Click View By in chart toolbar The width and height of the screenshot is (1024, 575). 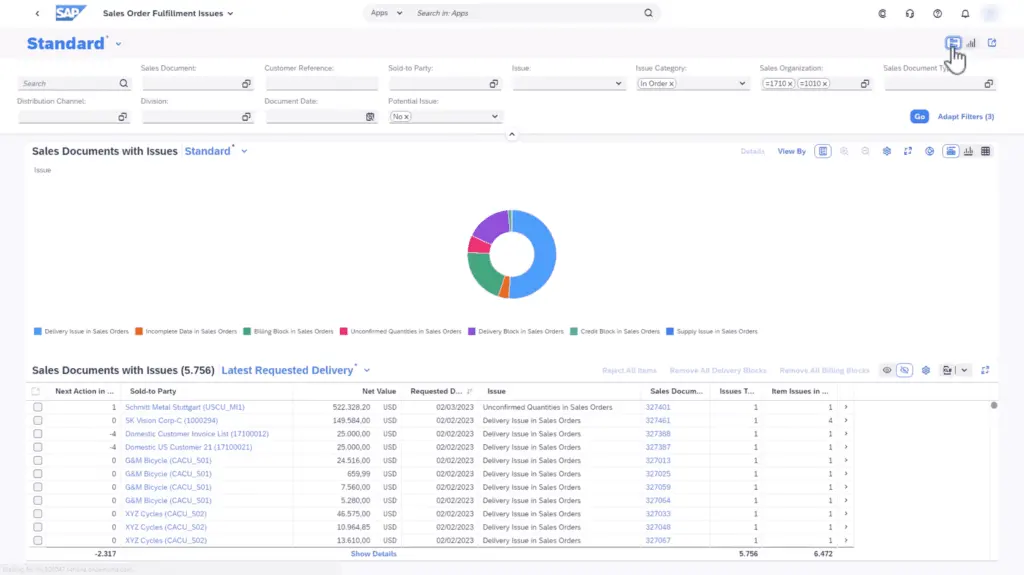tap(792, 152)
